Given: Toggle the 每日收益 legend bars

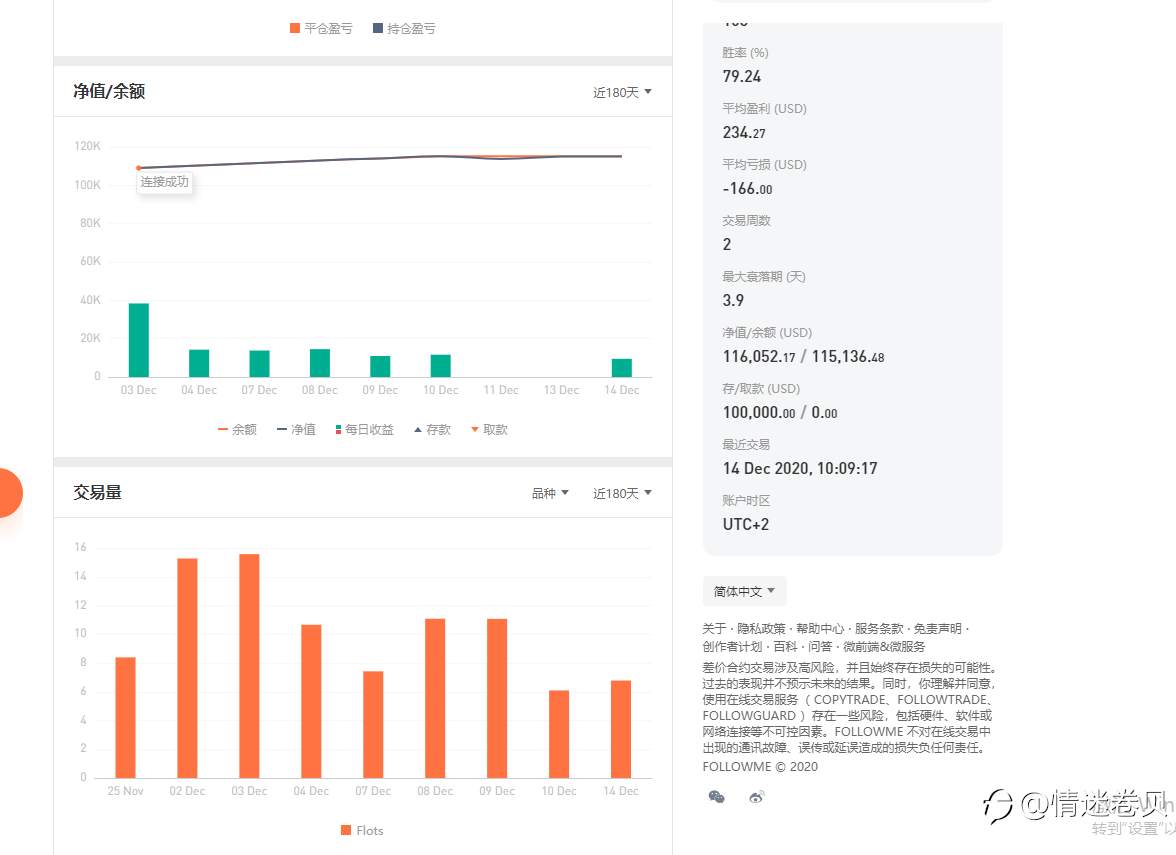Looking at the screenshot, I should point(364,430).
